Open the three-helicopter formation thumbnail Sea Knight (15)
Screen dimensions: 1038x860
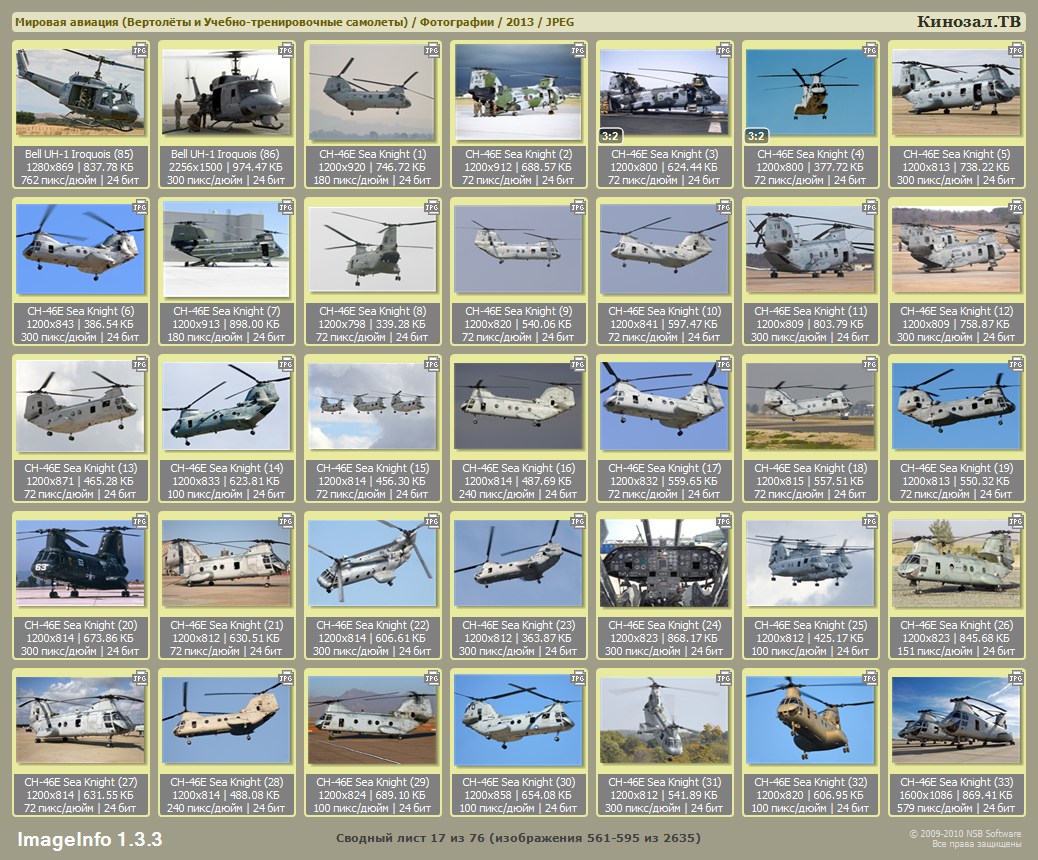click(x=372, y=406)
